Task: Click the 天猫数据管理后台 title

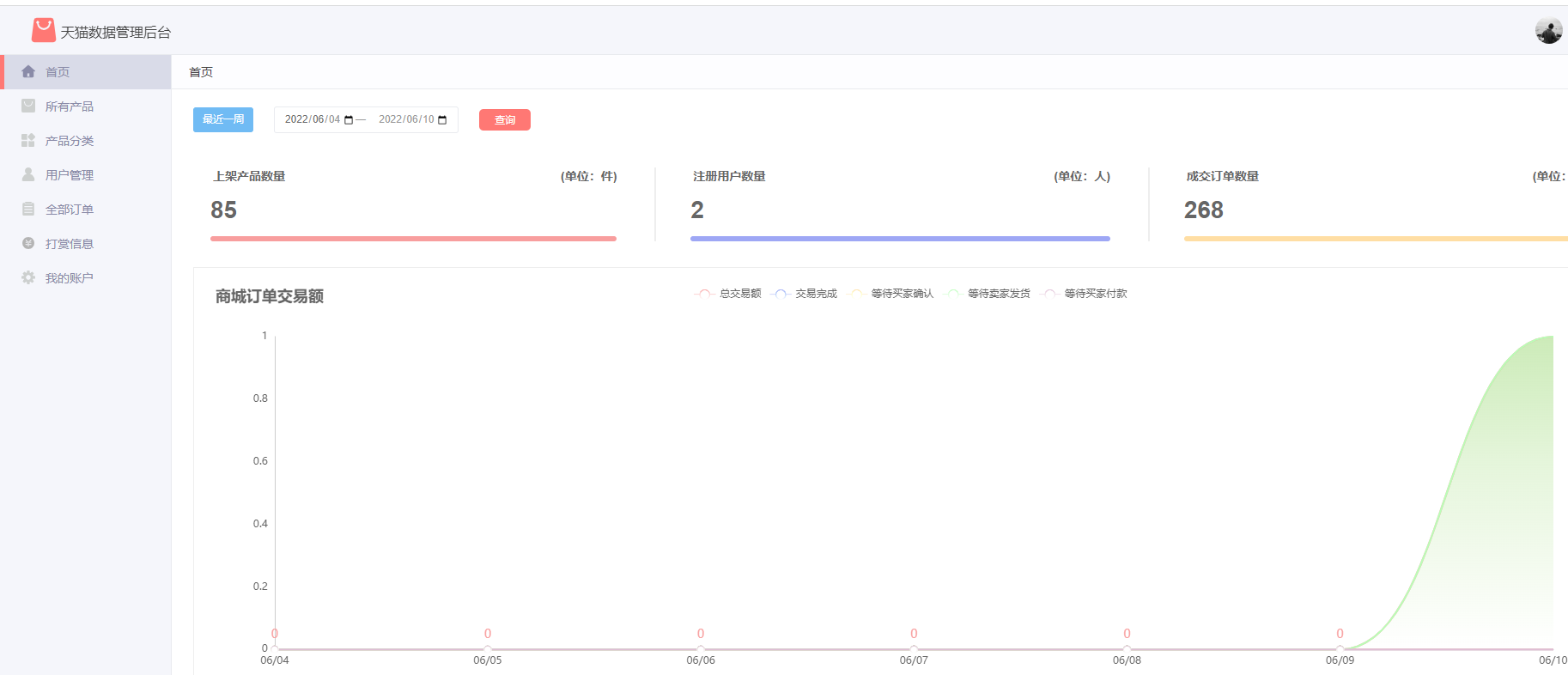Action: coord(116,33)
